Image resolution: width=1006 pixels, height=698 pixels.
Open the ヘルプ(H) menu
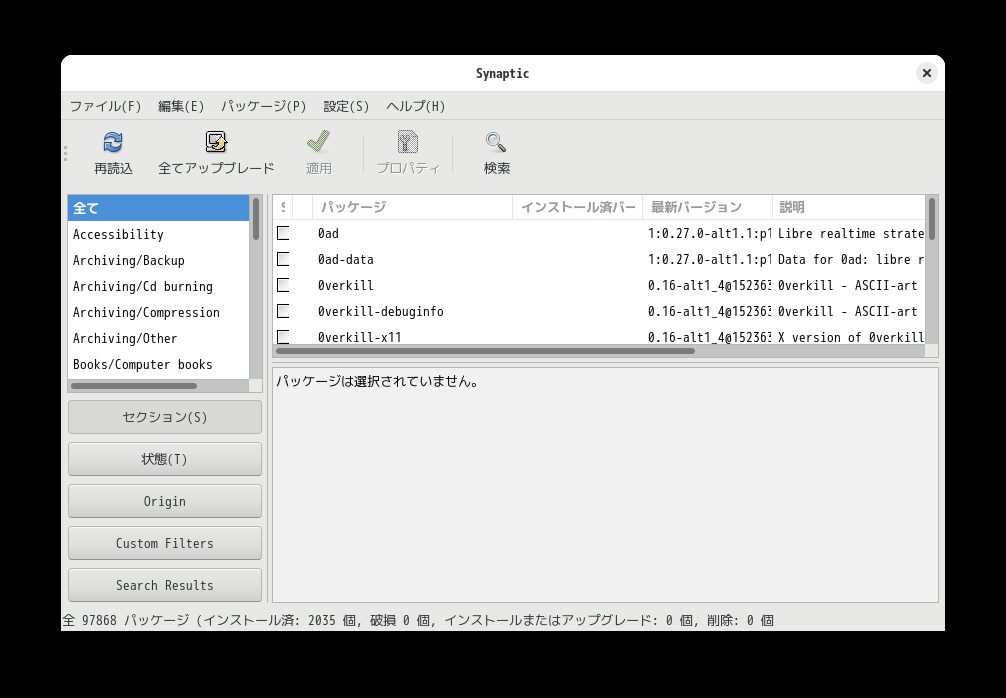click(416, 106)
